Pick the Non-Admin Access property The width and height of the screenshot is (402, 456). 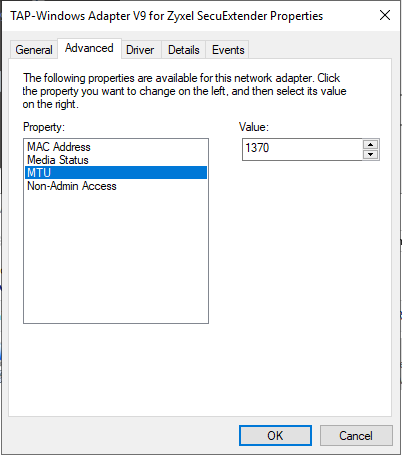72,186
